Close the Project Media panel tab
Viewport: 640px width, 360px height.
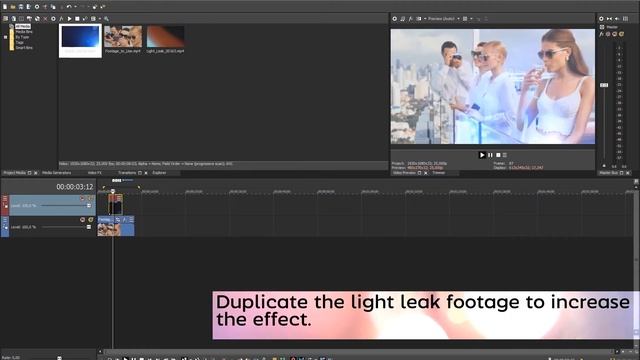pos(36,173)
